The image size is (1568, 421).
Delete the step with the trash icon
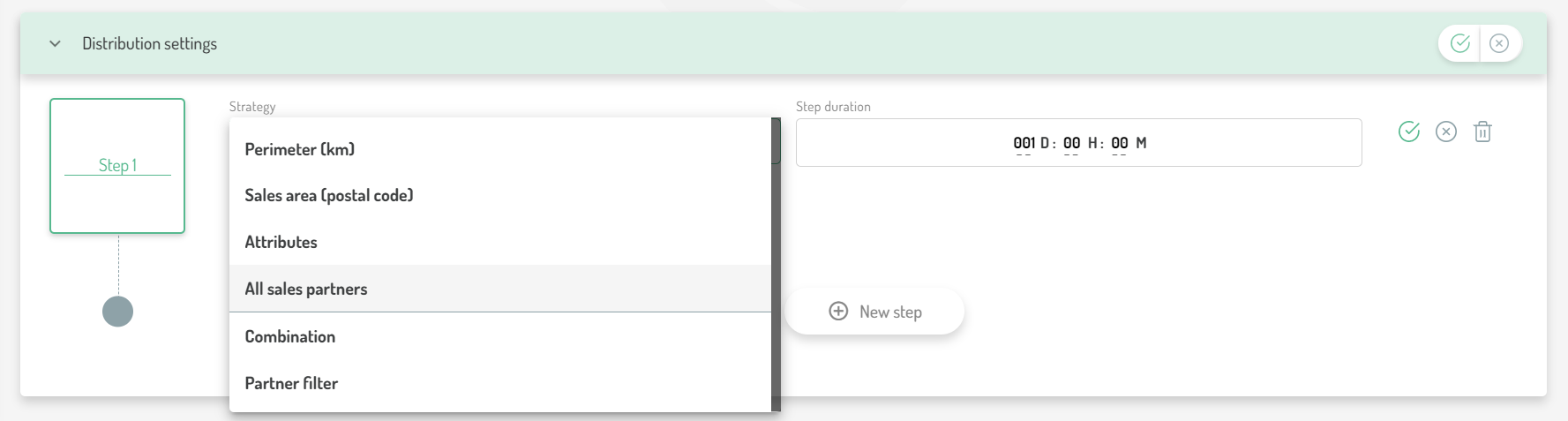coord(1483,132)
